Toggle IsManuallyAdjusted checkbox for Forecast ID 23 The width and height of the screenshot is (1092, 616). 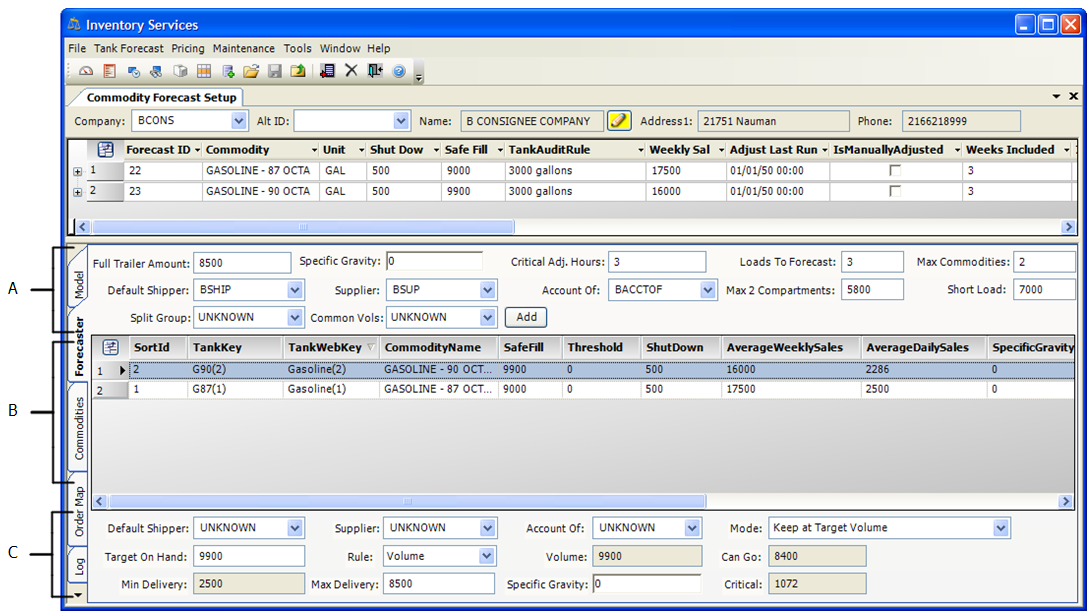[x=895, y=191]
